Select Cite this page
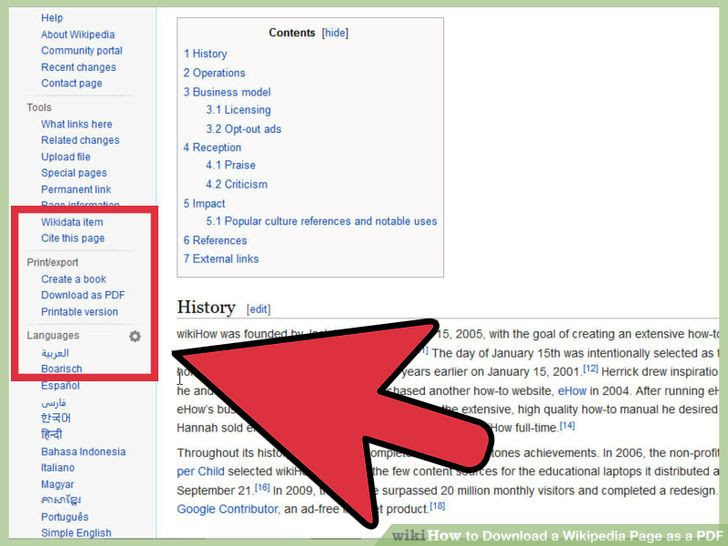Viewport: 728px width, 546px height. [72, 238]
